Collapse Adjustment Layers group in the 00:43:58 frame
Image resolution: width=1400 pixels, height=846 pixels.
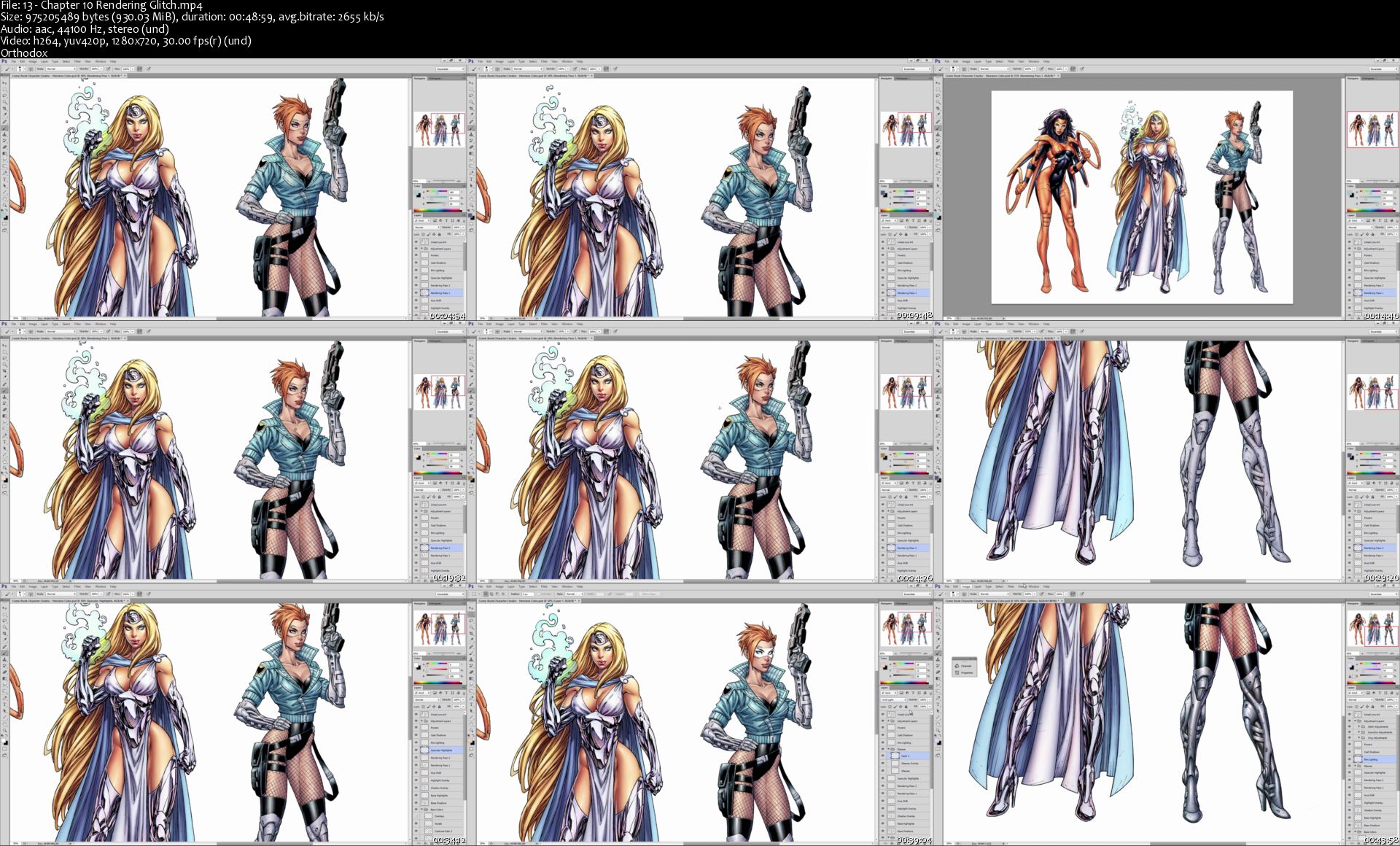coord(1355,721)
